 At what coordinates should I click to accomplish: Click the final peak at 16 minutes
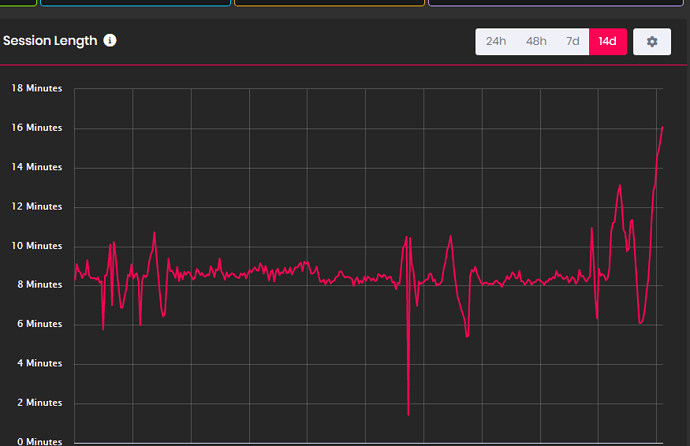tap(662, 128)
